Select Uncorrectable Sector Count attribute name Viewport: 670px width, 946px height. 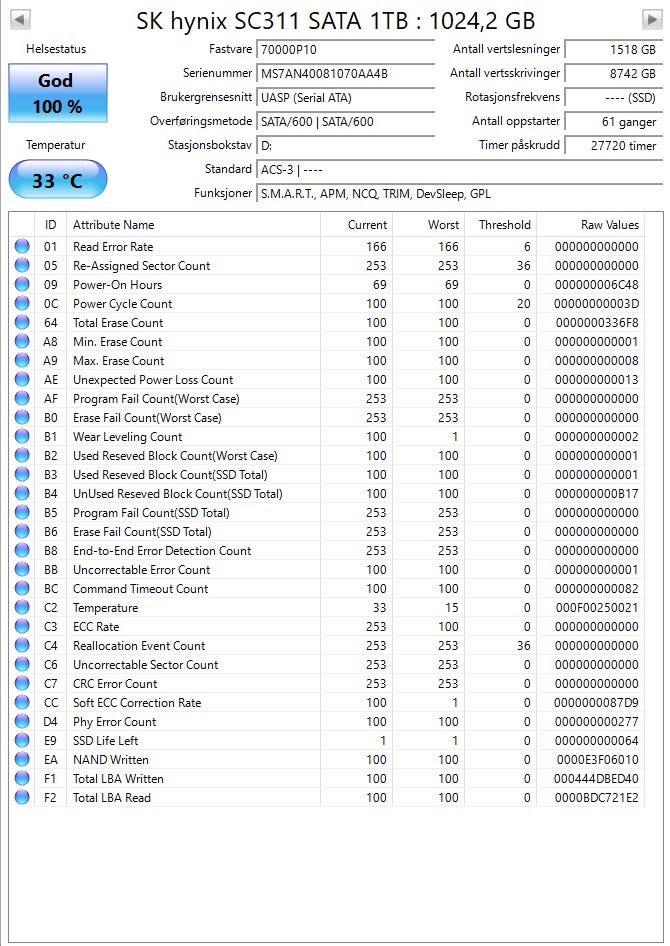145,665
